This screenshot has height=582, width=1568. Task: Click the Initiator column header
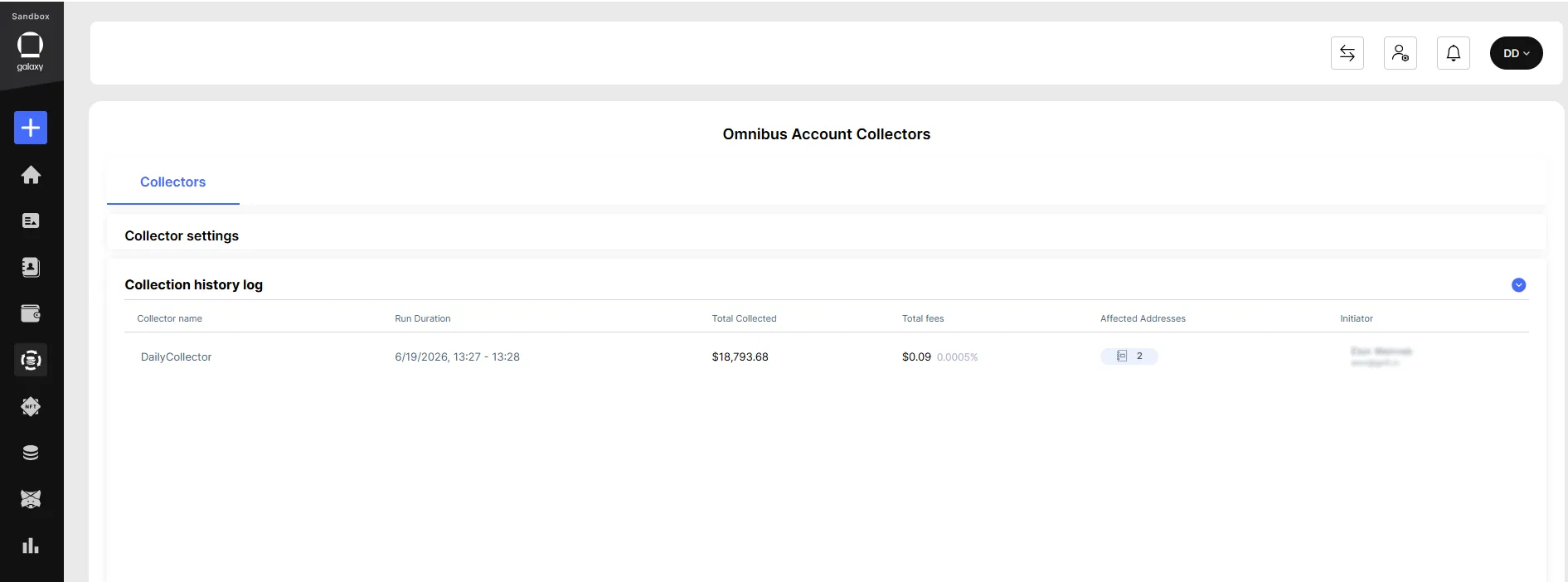[x=1357, y=318]
